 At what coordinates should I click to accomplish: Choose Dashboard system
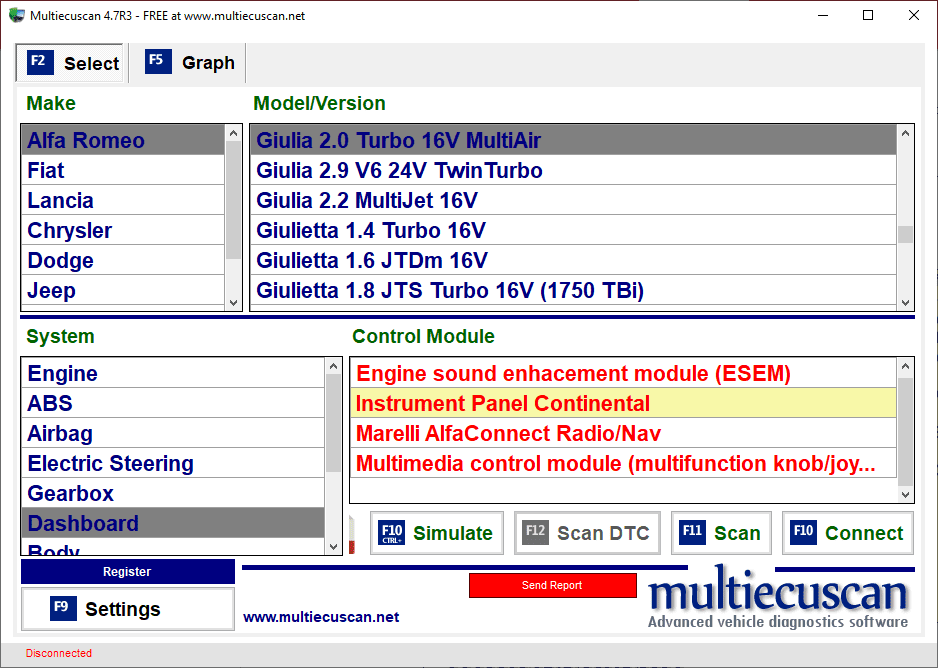pos(173,522)
